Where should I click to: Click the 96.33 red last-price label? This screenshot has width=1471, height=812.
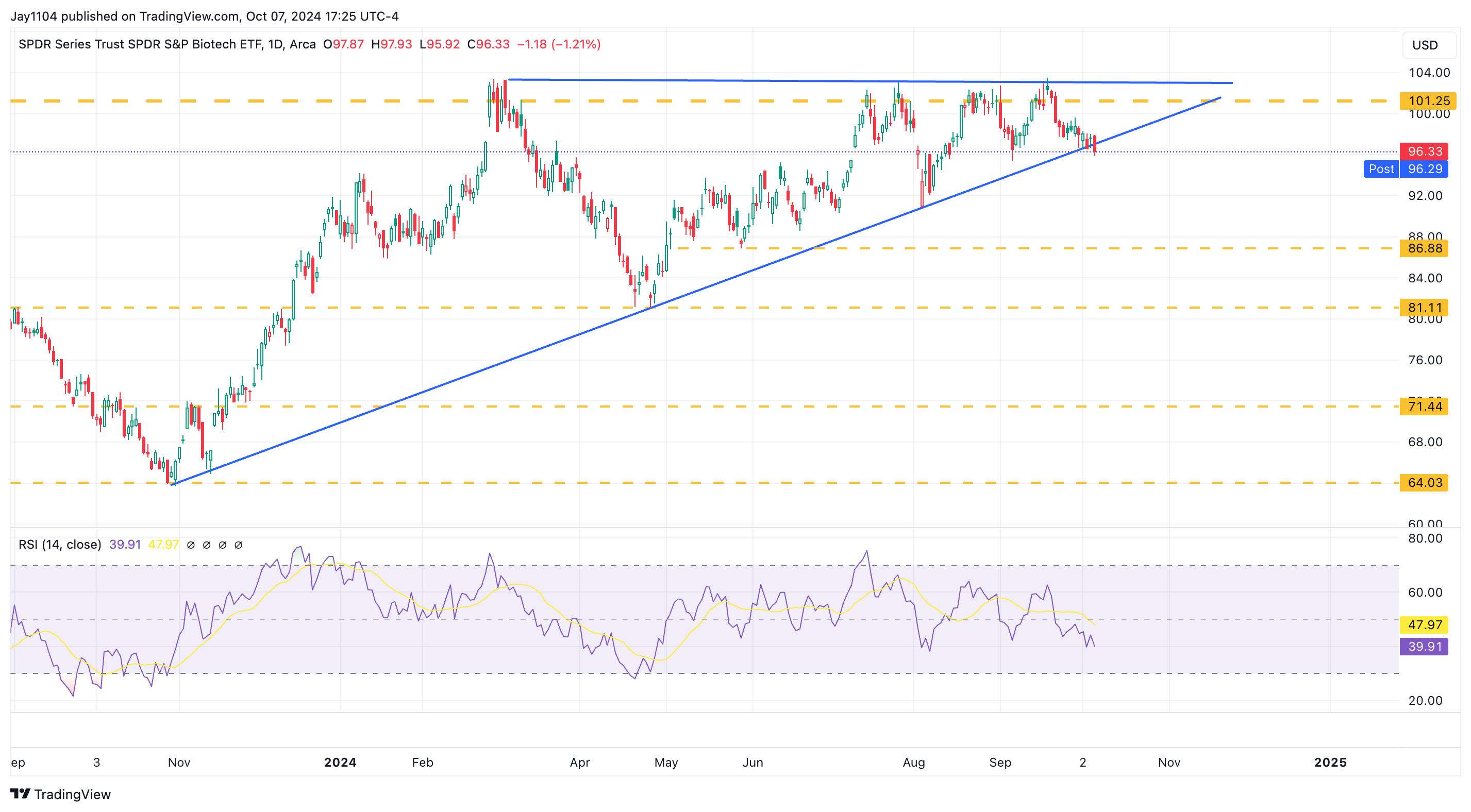1424,151
